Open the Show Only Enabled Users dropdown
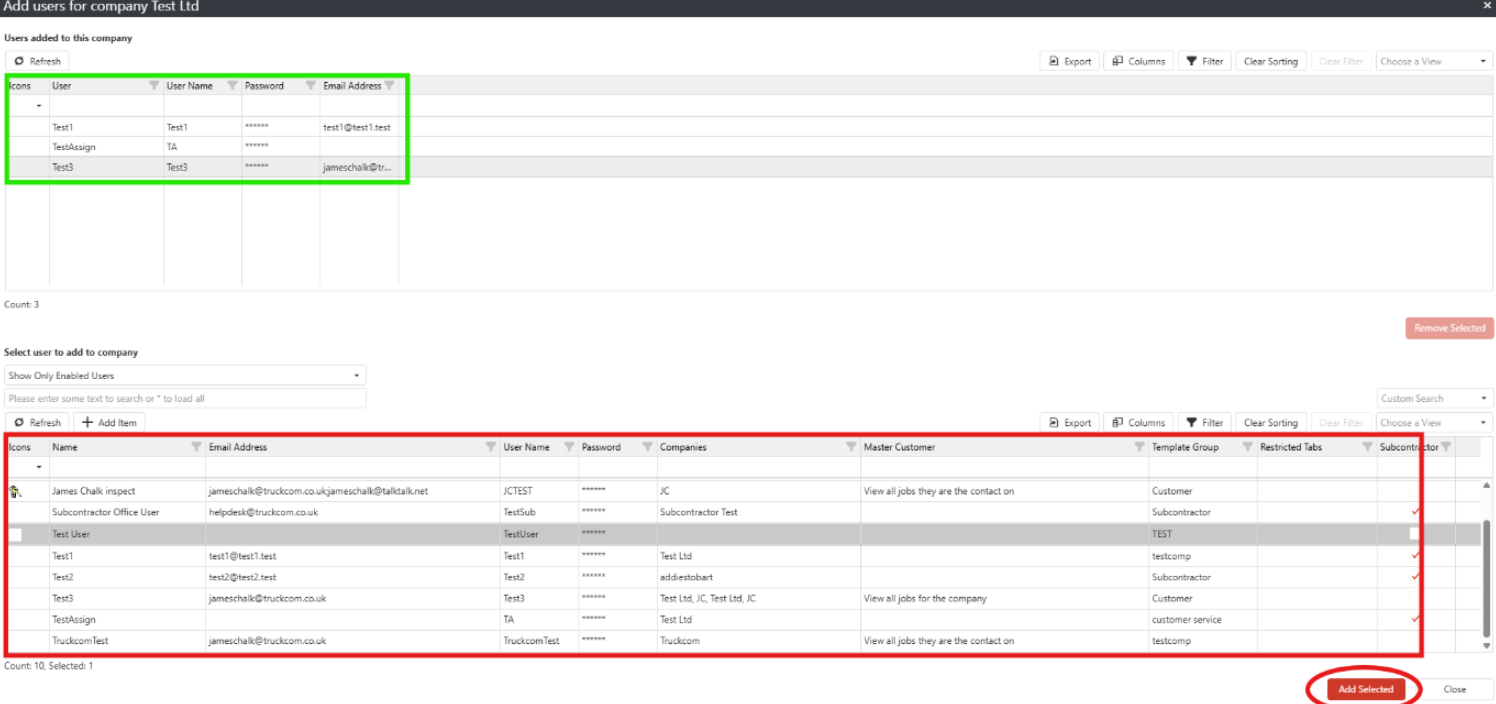Viewport: 1496px width, 704px height. click(x=185, y=376)
